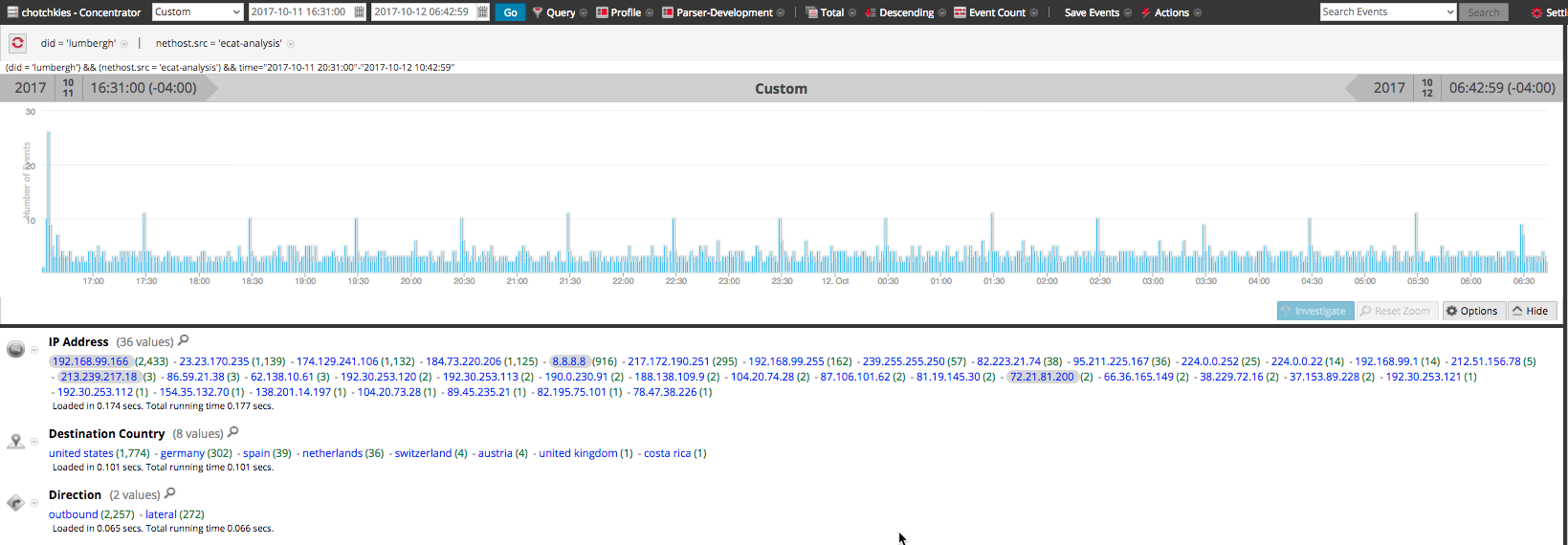Drill into IP 239.255.255.250

click(x=903, y=361)
